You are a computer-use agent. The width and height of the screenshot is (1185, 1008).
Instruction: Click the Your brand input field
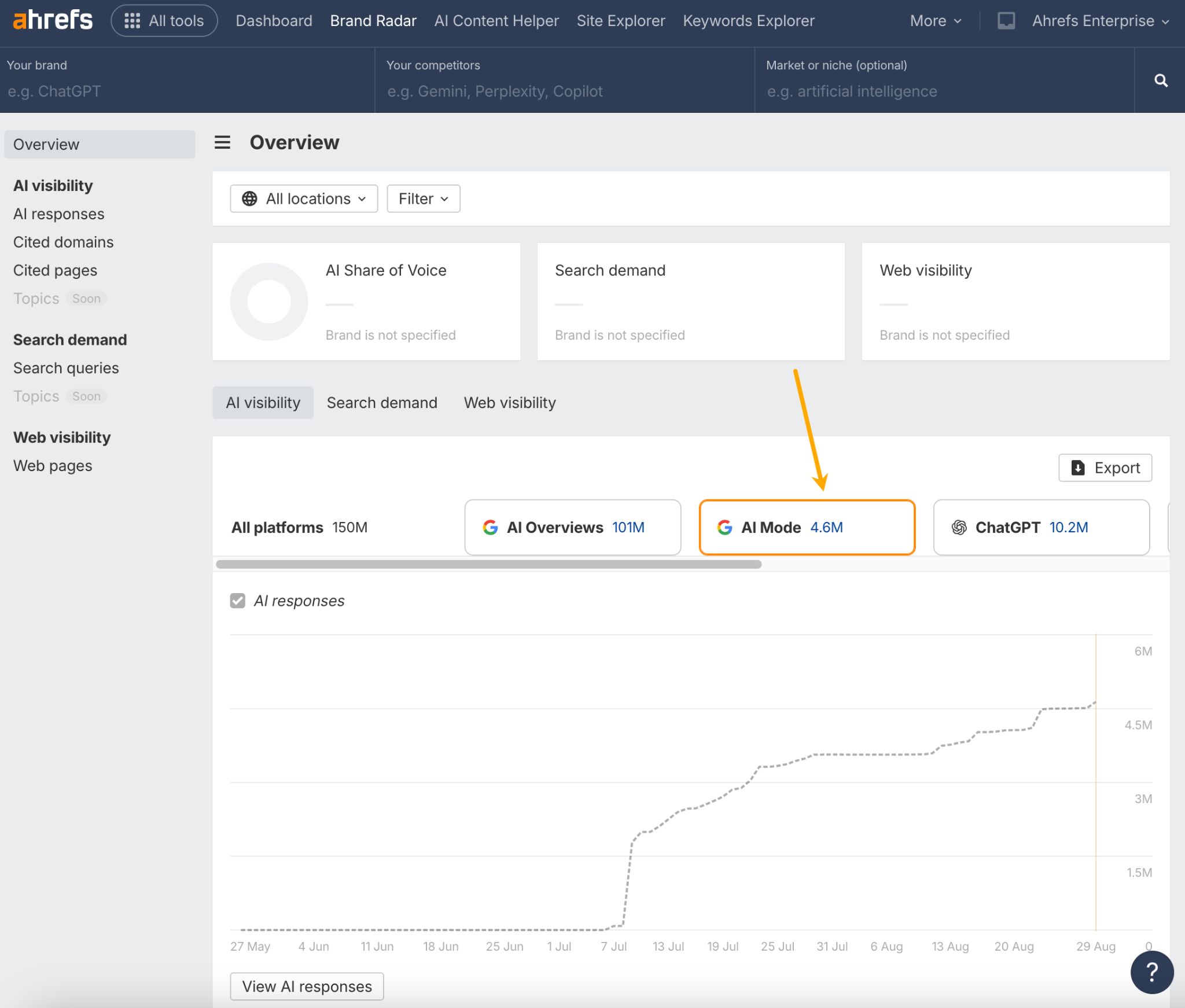[x=174, y=91]
